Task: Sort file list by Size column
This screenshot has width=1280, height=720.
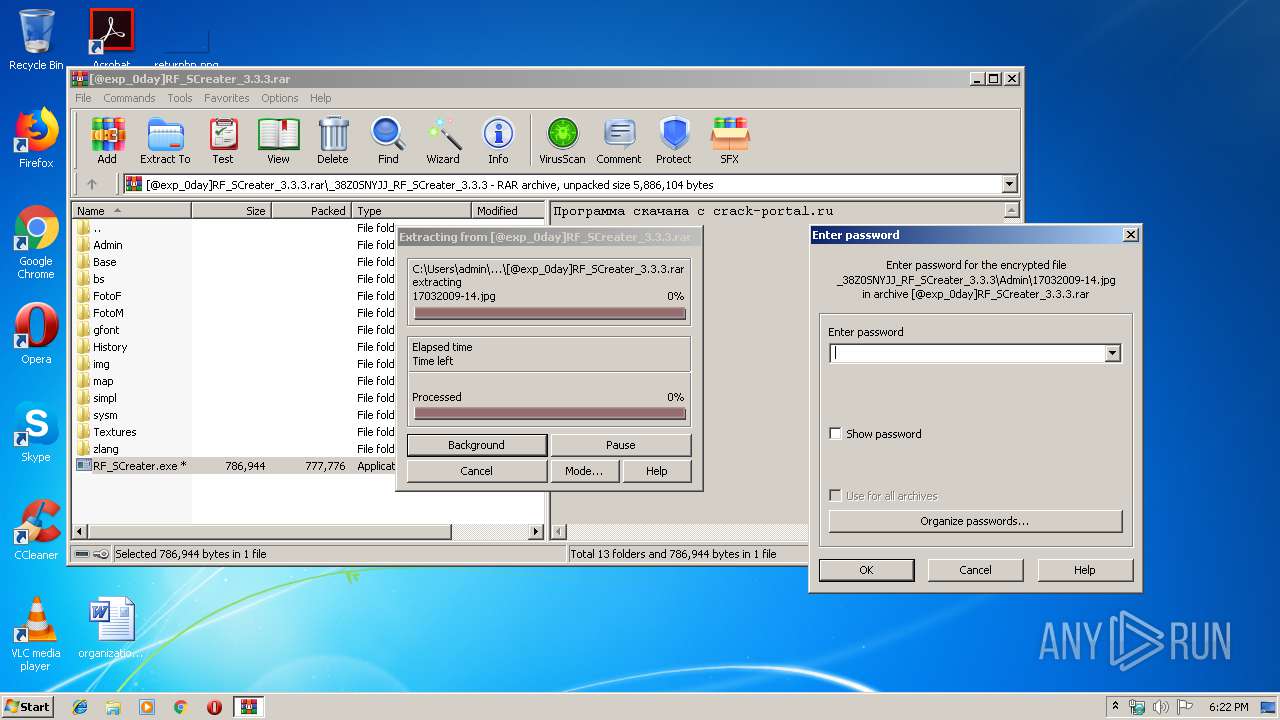Action: click(x=231, y=211)
